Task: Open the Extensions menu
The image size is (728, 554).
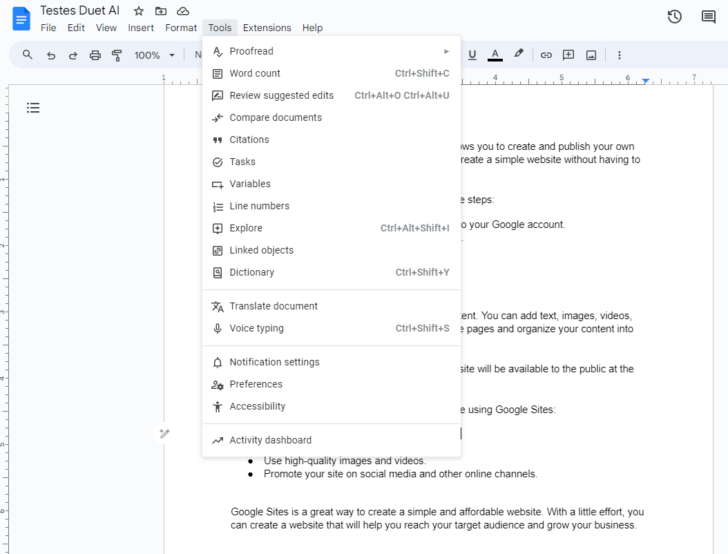Action: tap(267, 28)
